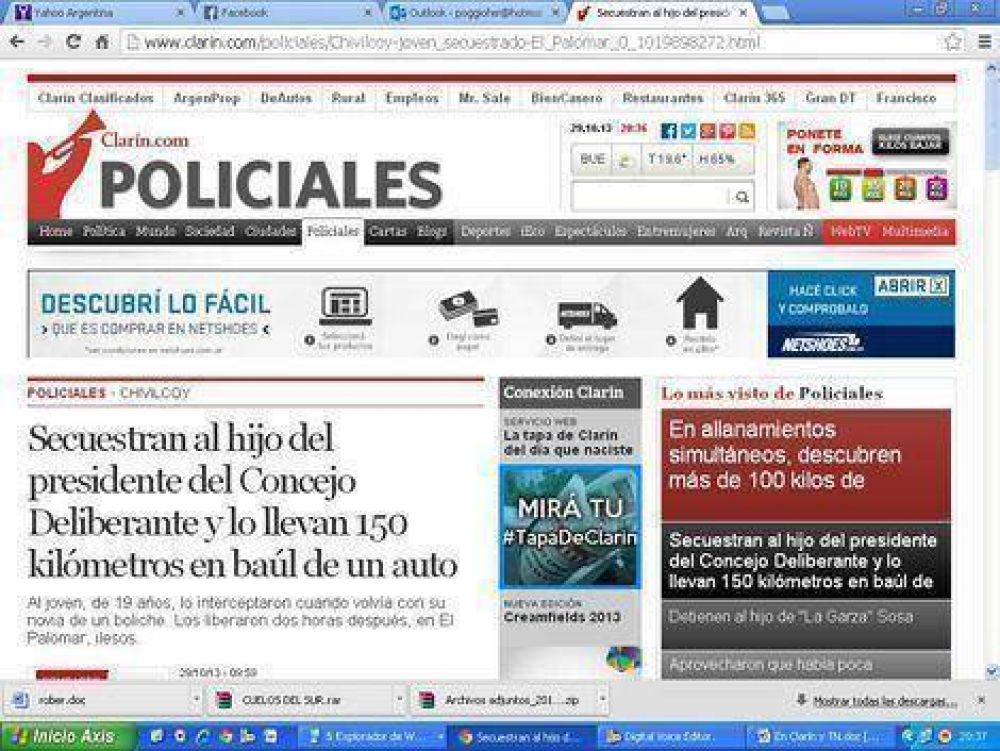Click the Ponete en forma ad
The height and width of the screenshot is (751, 1000).
coord(867,166)
